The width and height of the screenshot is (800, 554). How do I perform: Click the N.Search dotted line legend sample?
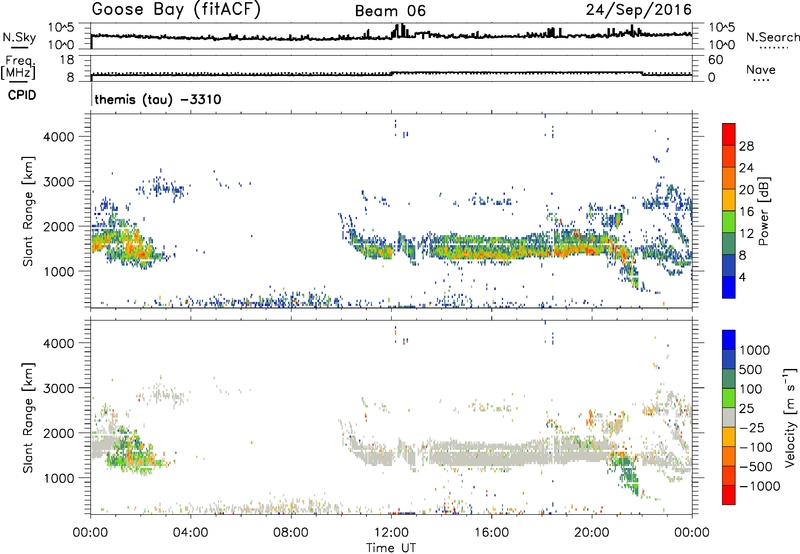click(x=773, y=48)
